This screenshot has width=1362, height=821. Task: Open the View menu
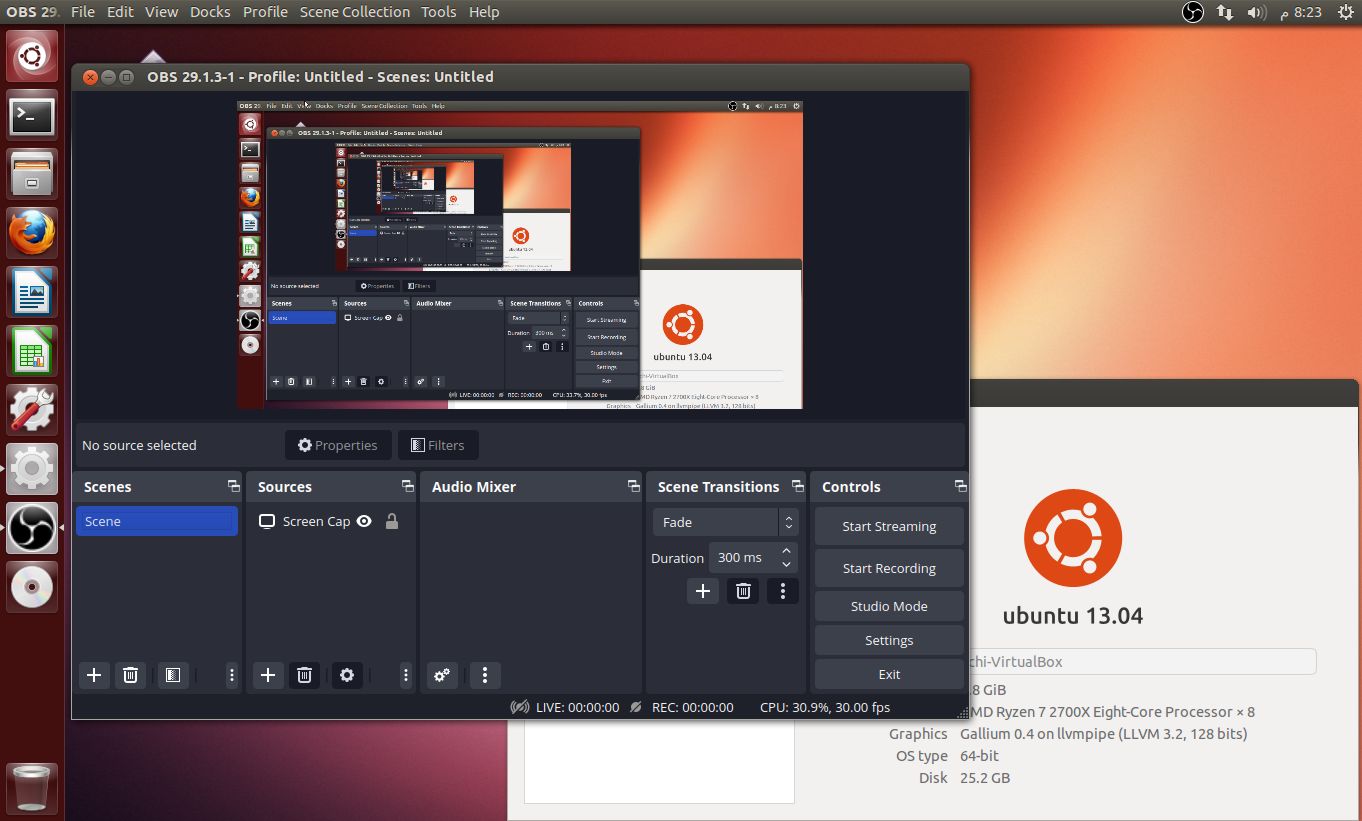pyautogui.click(x=161, y=12)
